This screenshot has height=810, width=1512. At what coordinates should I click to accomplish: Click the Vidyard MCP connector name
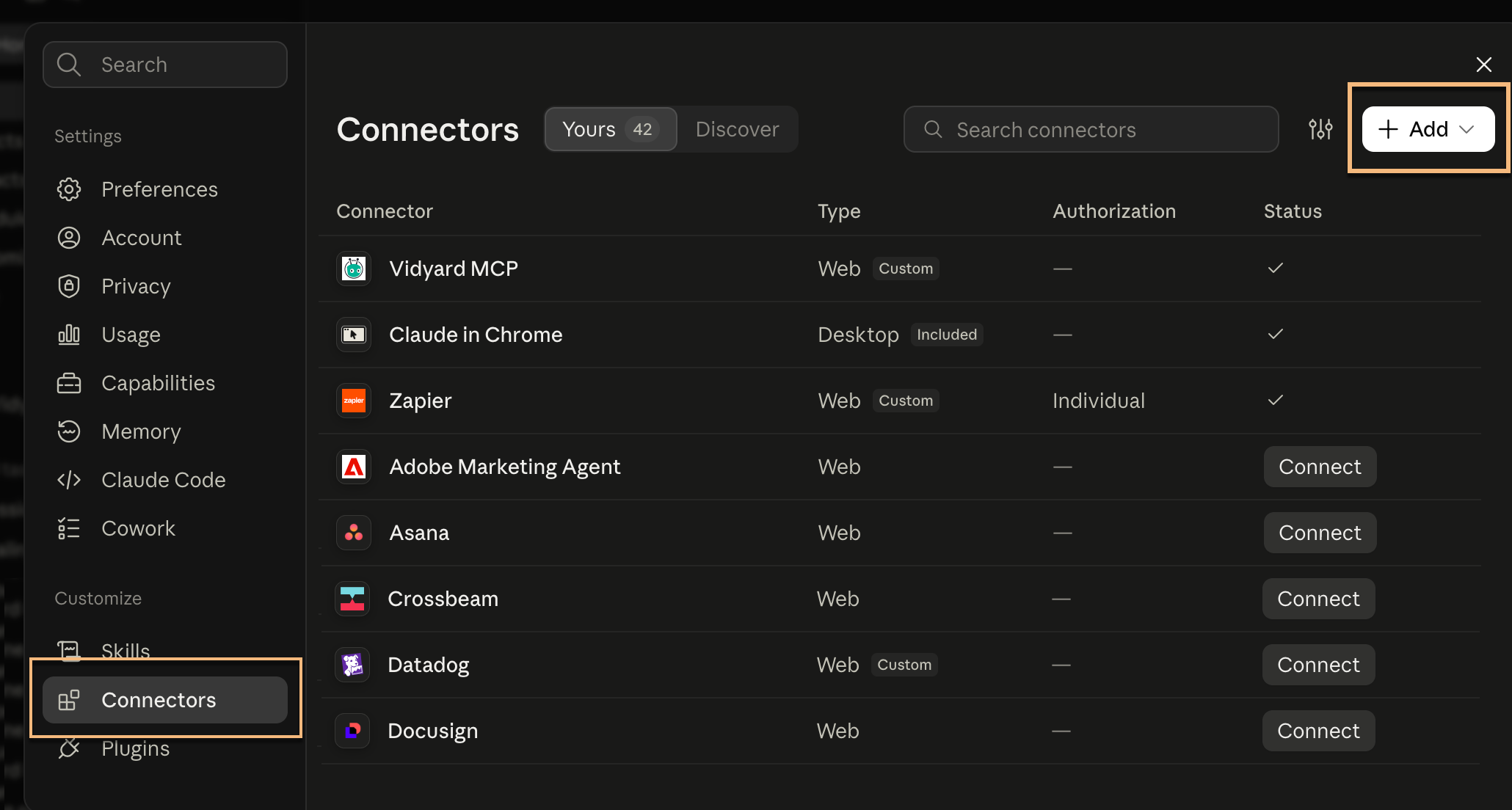pyautogui.click(x=454, y=269)
